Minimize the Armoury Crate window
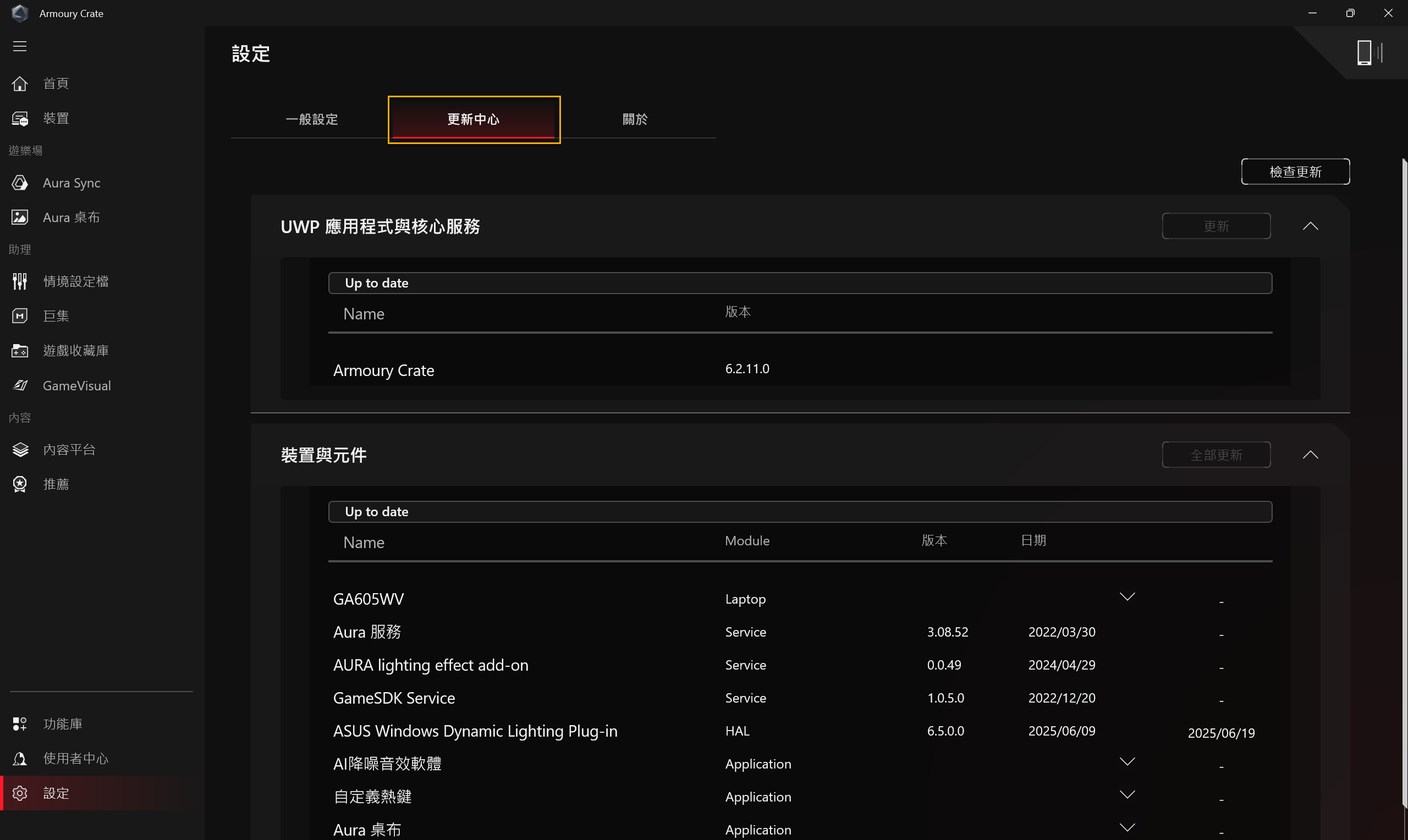This screenshot has height=840, width=1408. 1312,13
